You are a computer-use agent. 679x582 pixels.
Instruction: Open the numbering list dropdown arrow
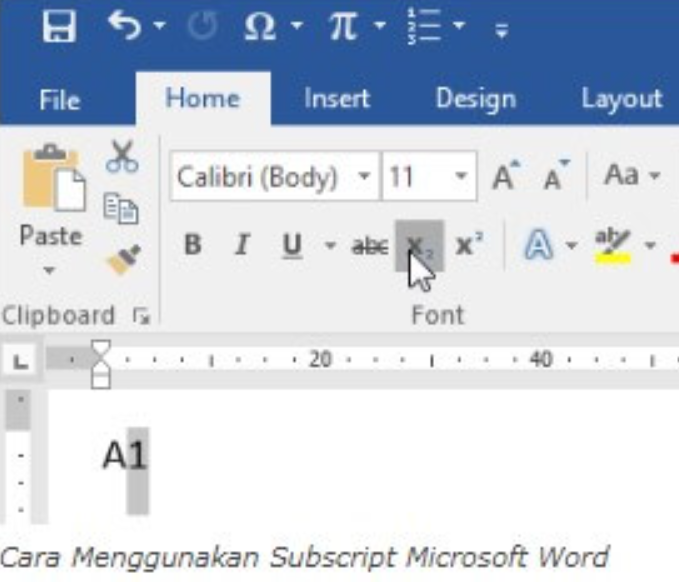459,25
